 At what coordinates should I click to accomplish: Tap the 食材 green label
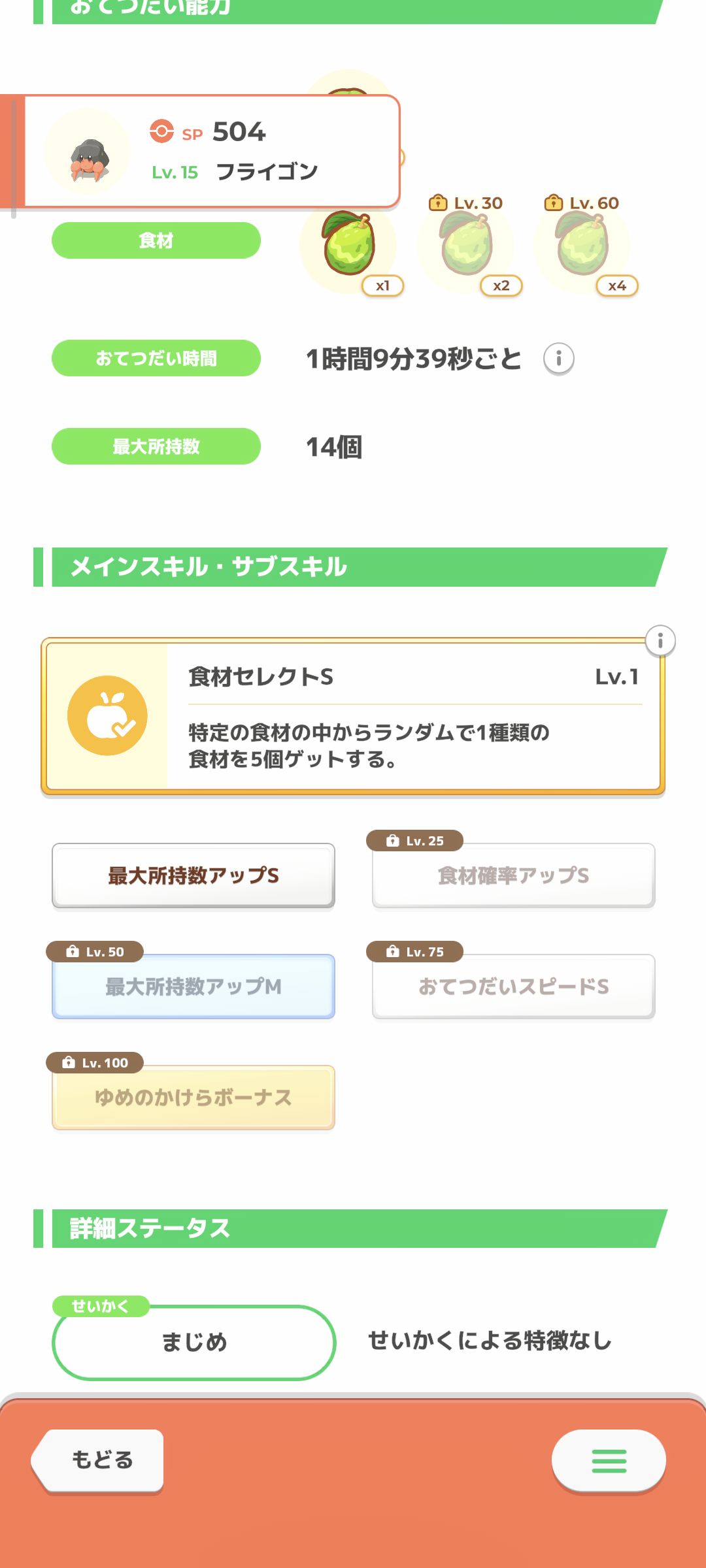click(156, 240)
